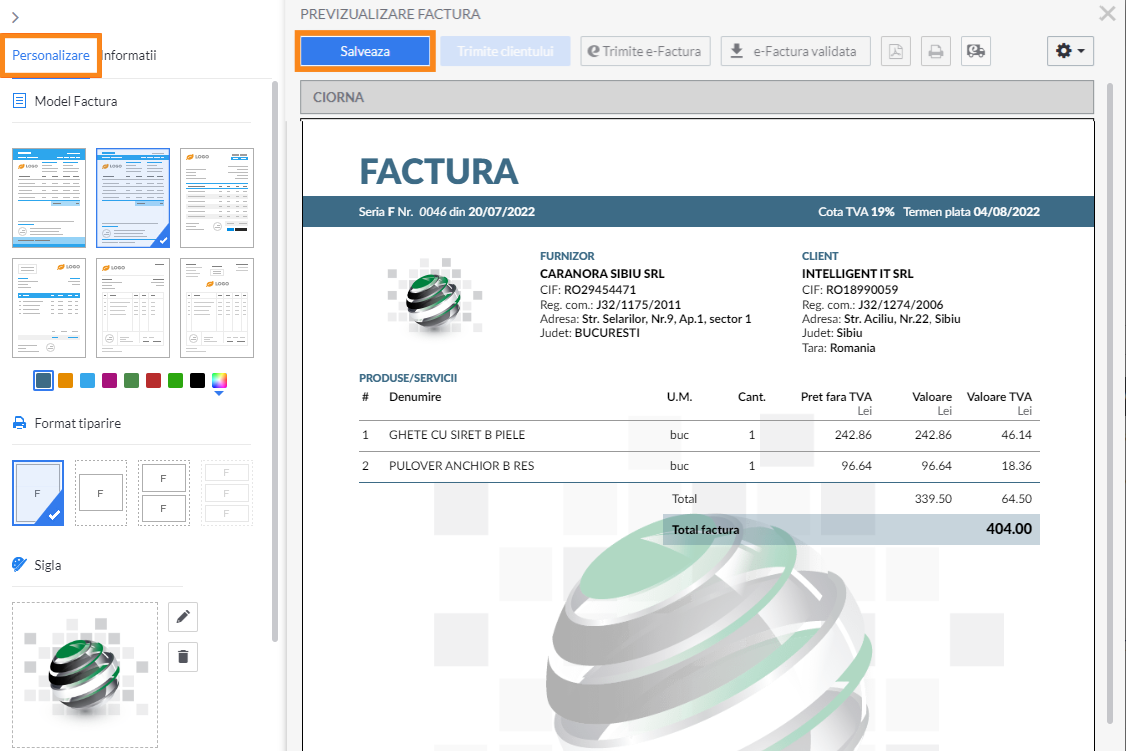Image resolution: width=1126 pixels, height=751 pixels.
Task: Click the printer icon in toolbar
Action: point(935,51)
